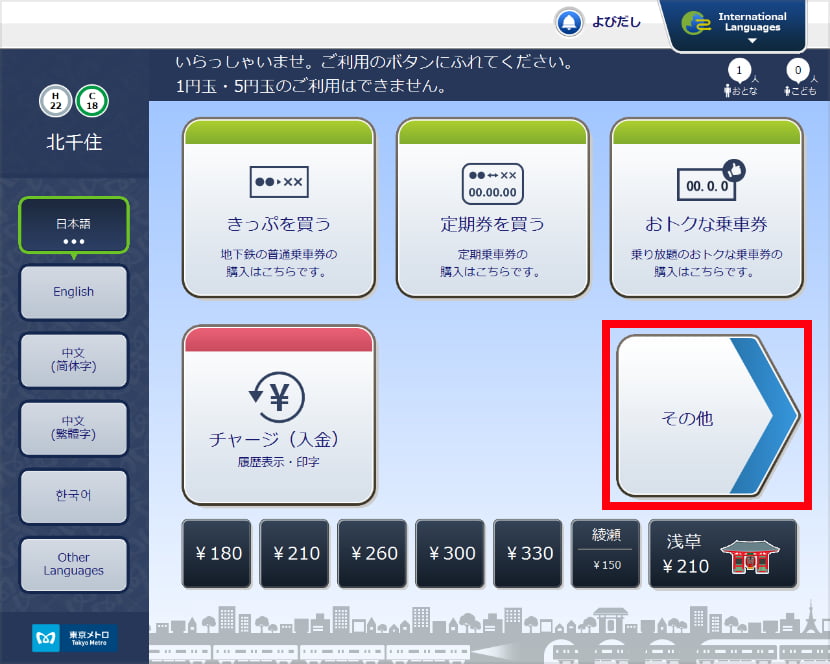Viewport: 830px width, 664px height.
Task: Select 中文 (简体字) language option
Action: pyautogui.click(x=73, y=360)
